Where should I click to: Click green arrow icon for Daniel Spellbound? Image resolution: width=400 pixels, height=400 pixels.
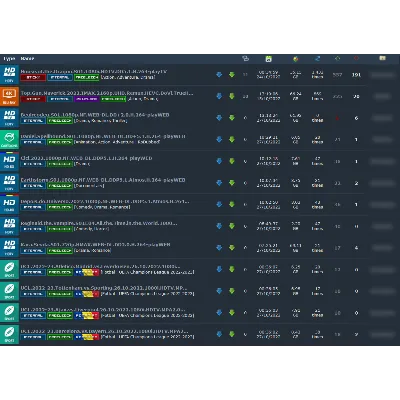pyautogui.click(x=232, y=139)
